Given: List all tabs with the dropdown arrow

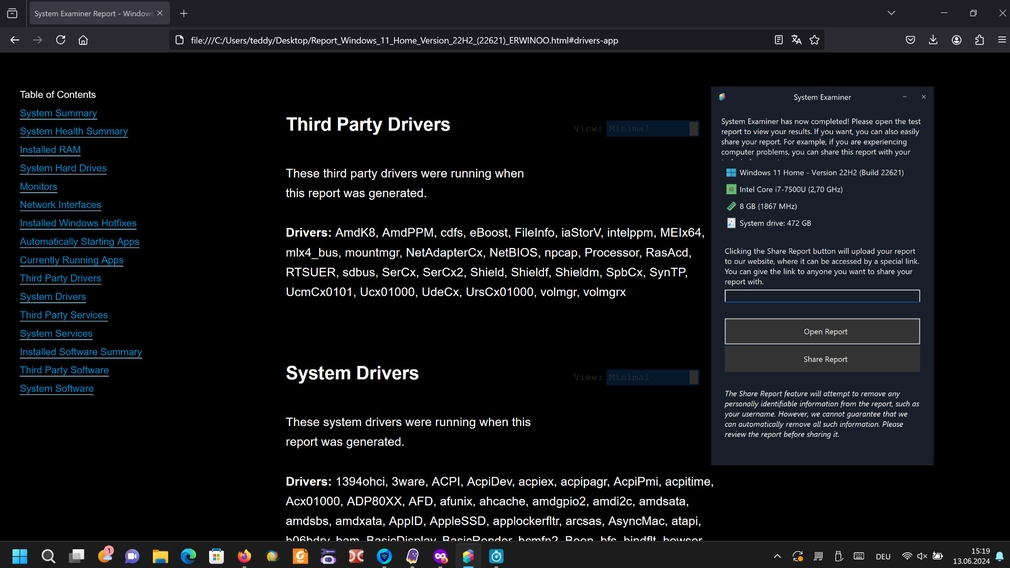Looking at the screenshot, I should tap(891, 13).
